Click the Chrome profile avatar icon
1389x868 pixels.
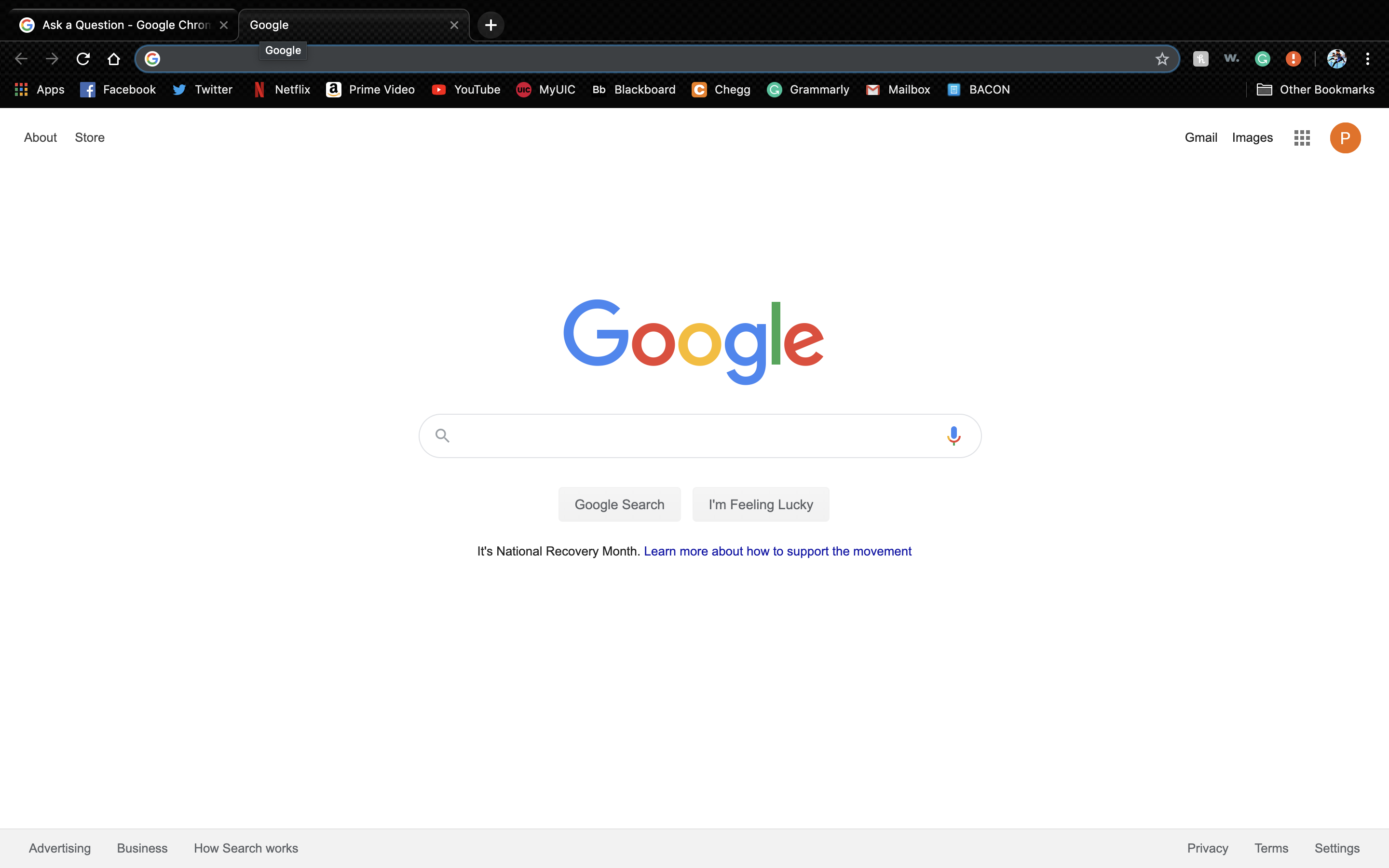(1336, 58)
